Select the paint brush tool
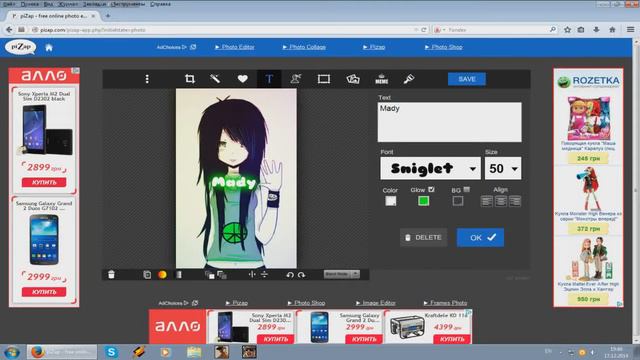The height and width of the screenshot is (360, 640). coord(409,79)
